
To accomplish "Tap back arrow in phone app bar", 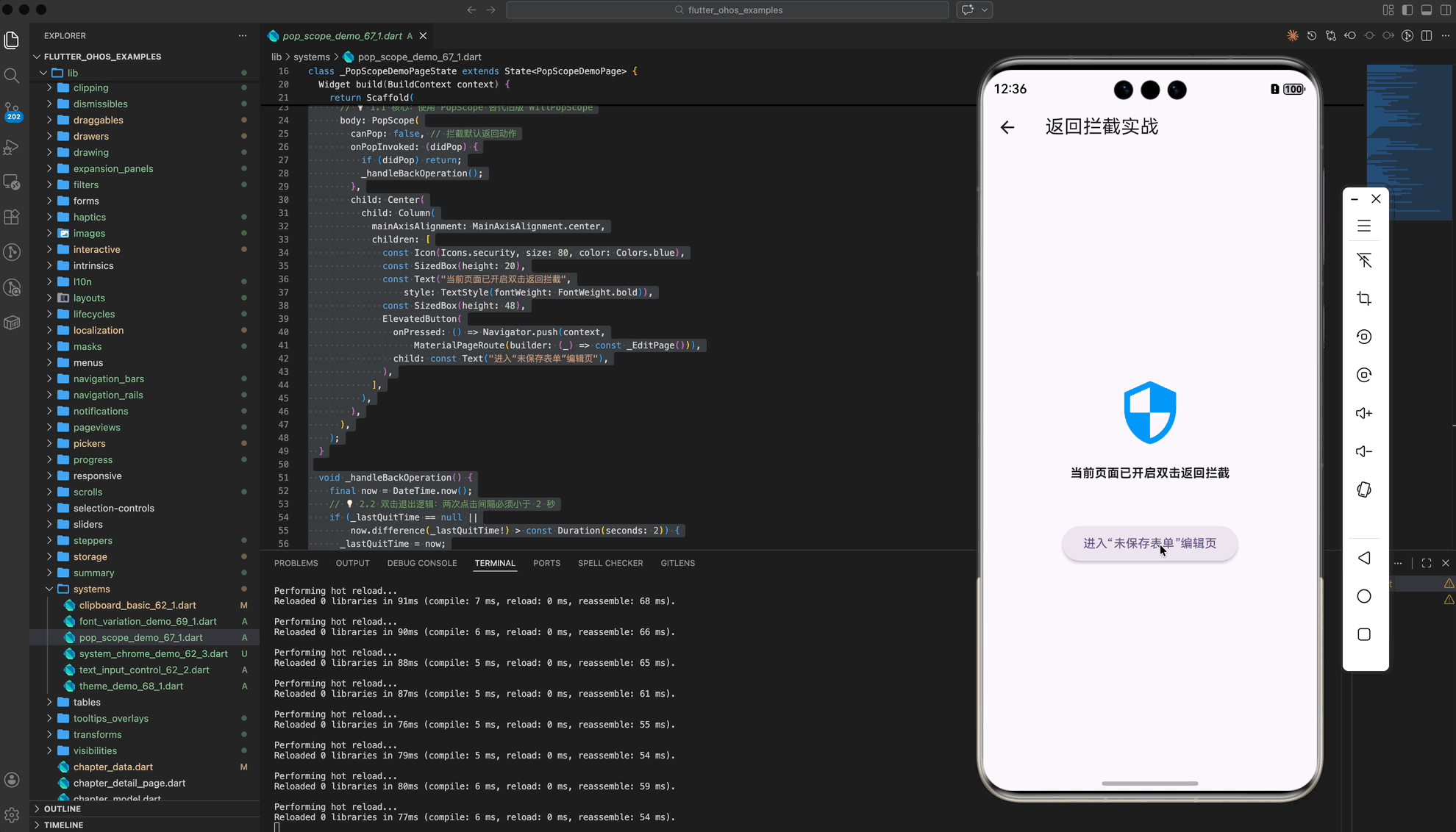I will [x=1007, y=127].
